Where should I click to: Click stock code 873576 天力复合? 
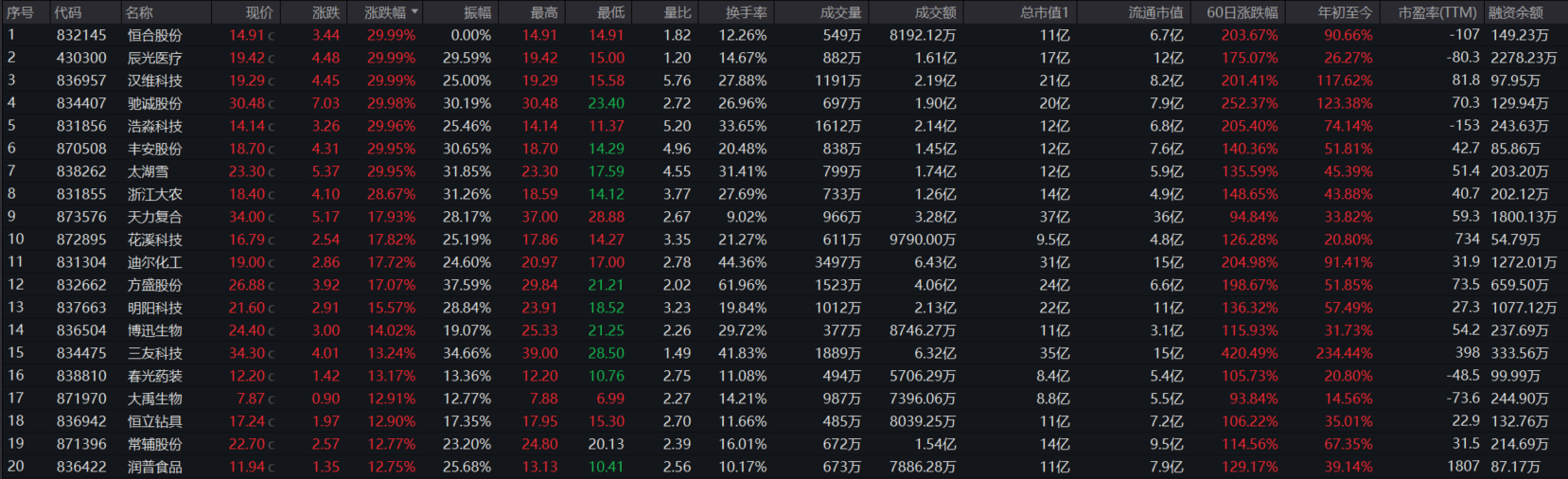tap(81, 217)
